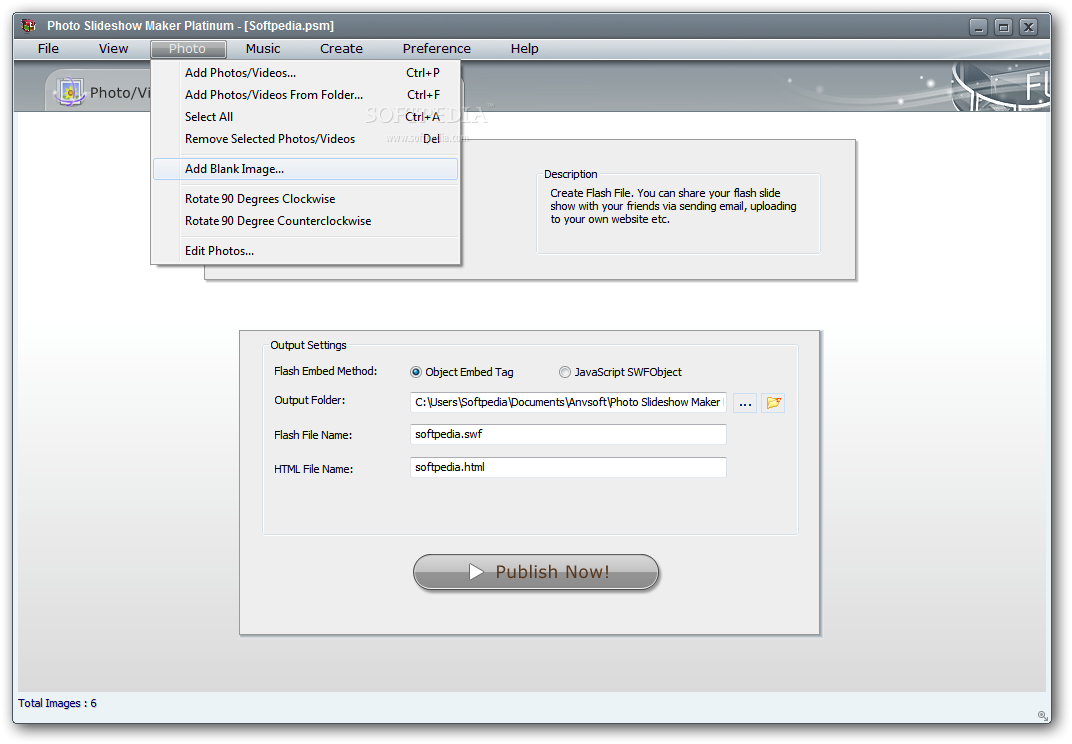Viewport: 1072px width, 744px height.
Task: Maximize the Photo Slideshow Maker window
Action: 1004,27
